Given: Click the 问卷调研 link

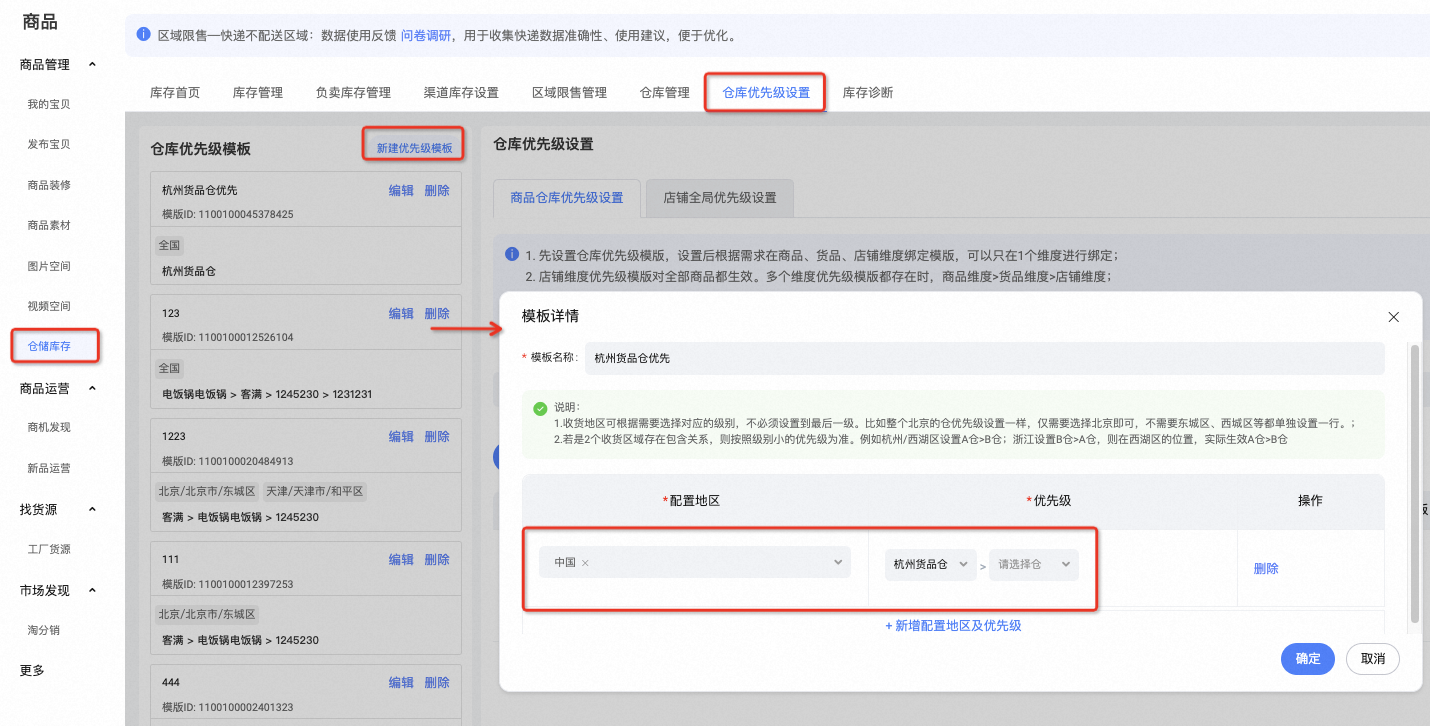Looking at the screenshot, I should point(425,35).
